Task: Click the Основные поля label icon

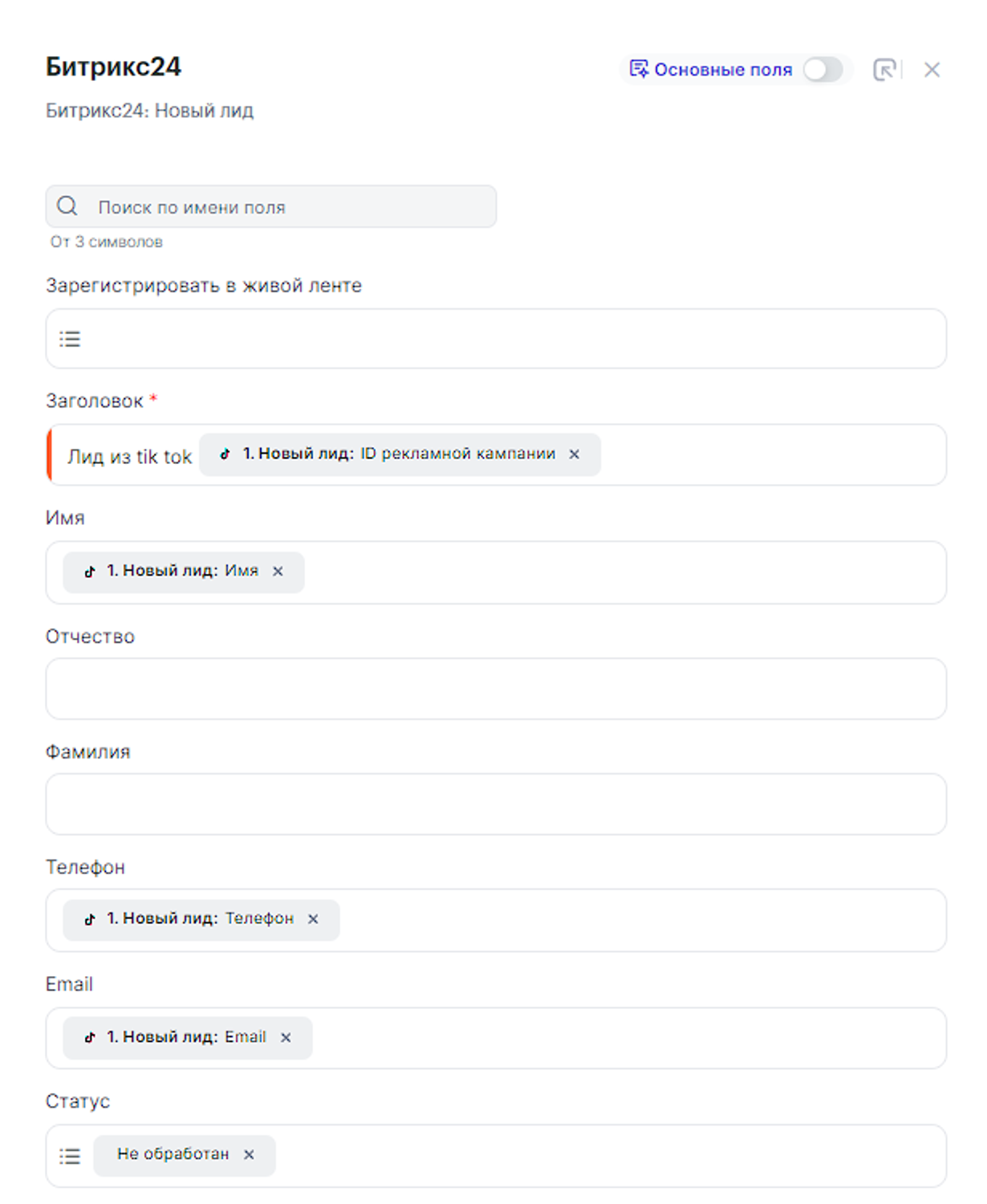Action: tap(639, 69)
